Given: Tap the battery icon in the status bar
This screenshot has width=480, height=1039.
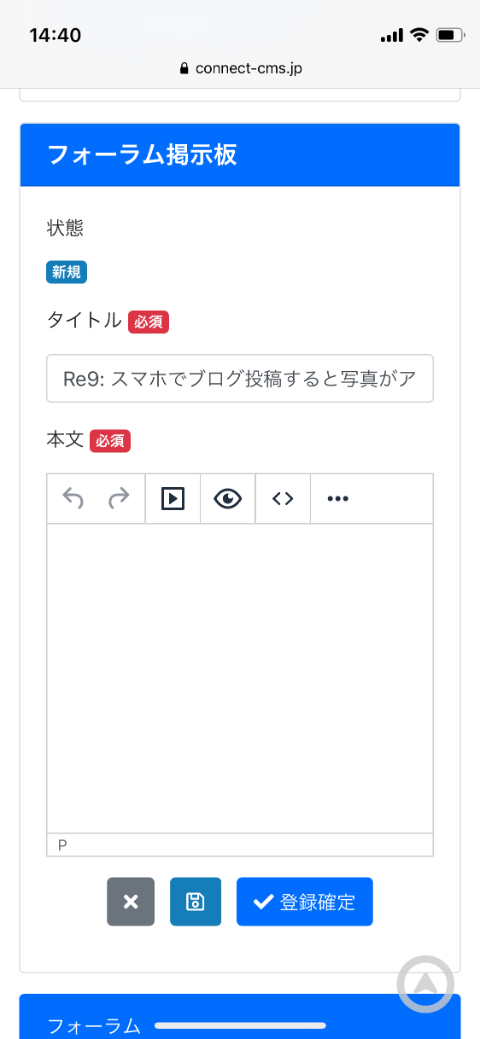Looking at the screenshot, I should (451, 34).
